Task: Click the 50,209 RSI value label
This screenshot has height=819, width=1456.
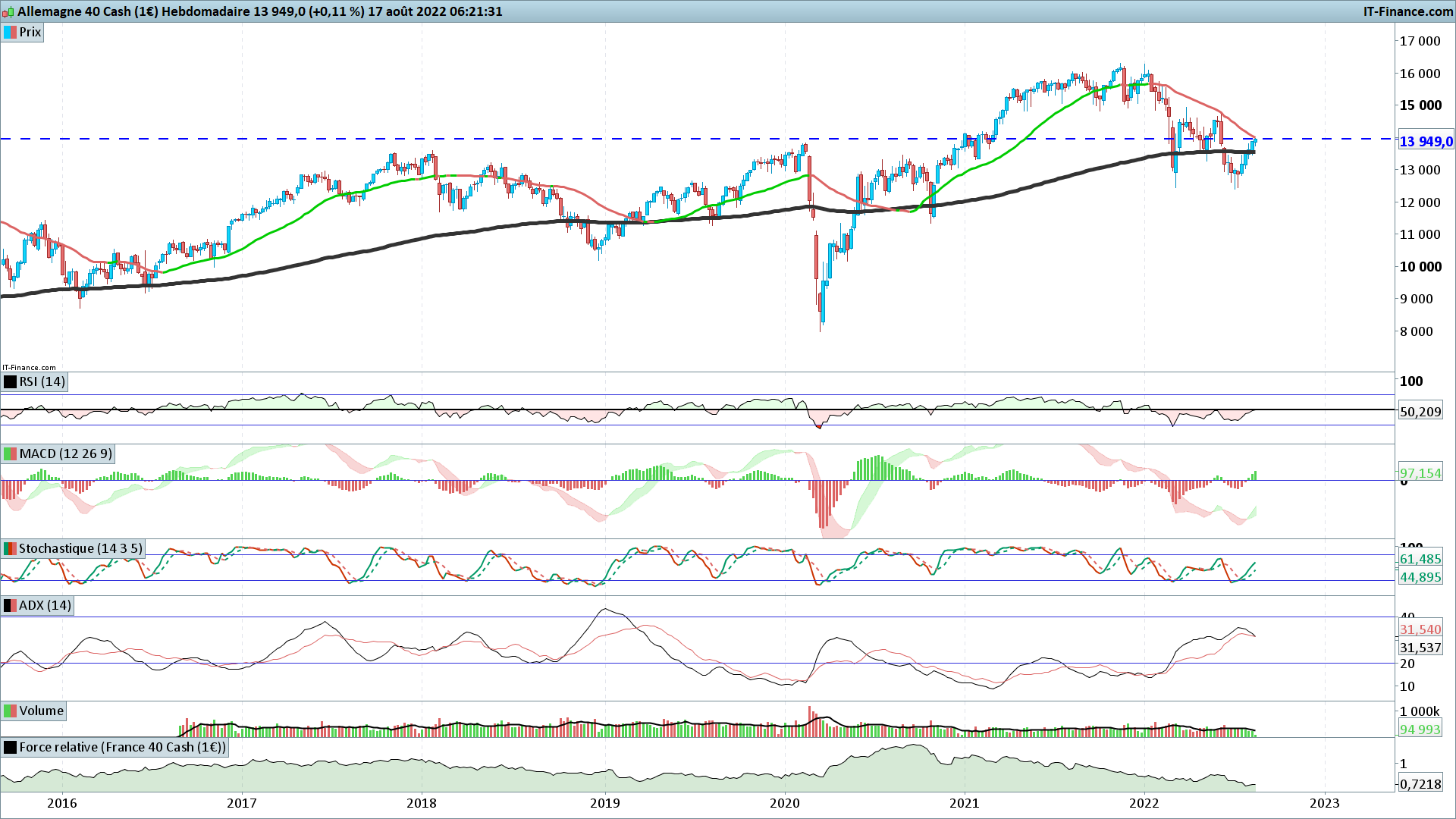Action: [1420, 412]
